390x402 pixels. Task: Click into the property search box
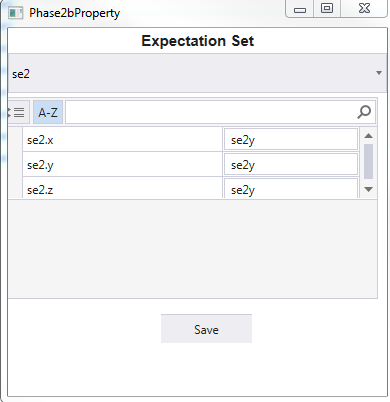[220, 112]
